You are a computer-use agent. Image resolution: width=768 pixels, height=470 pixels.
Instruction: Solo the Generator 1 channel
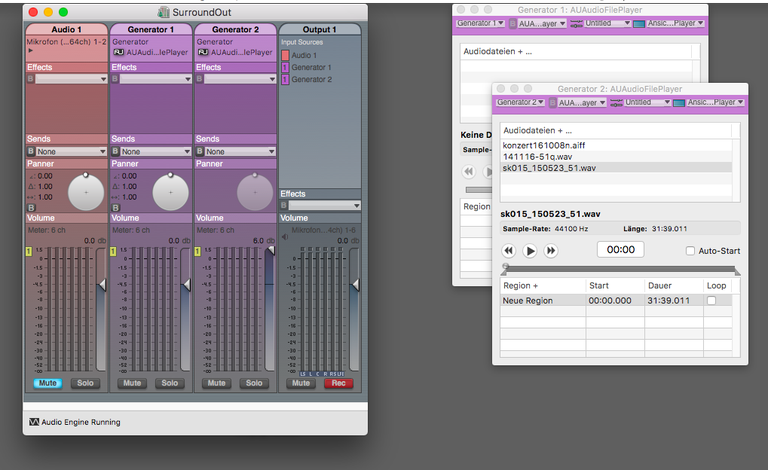169,383
